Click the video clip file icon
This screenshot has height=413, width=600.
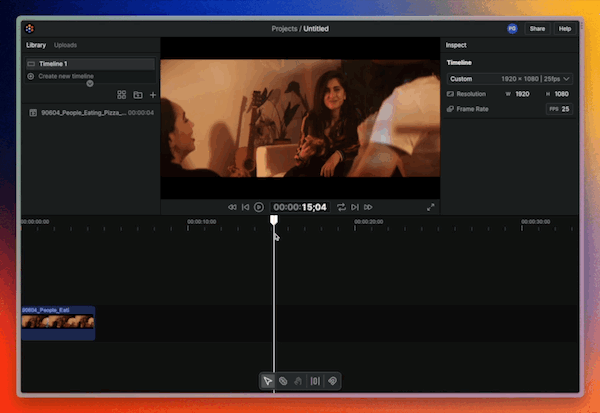click(33, 113)
